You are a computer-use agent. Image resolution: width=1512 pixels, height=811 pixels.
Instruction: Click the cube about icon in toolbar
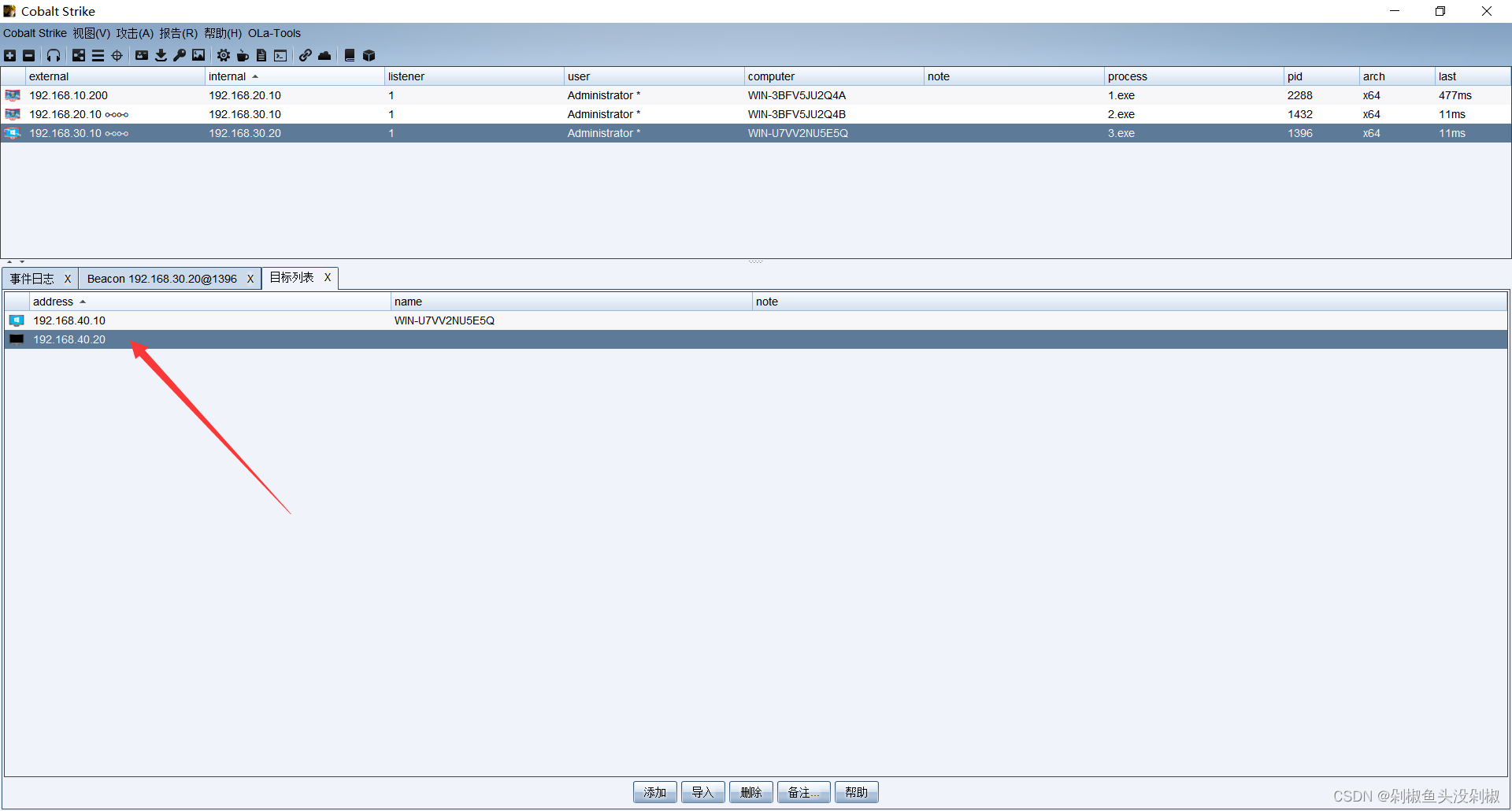click(x=369, y=55)
